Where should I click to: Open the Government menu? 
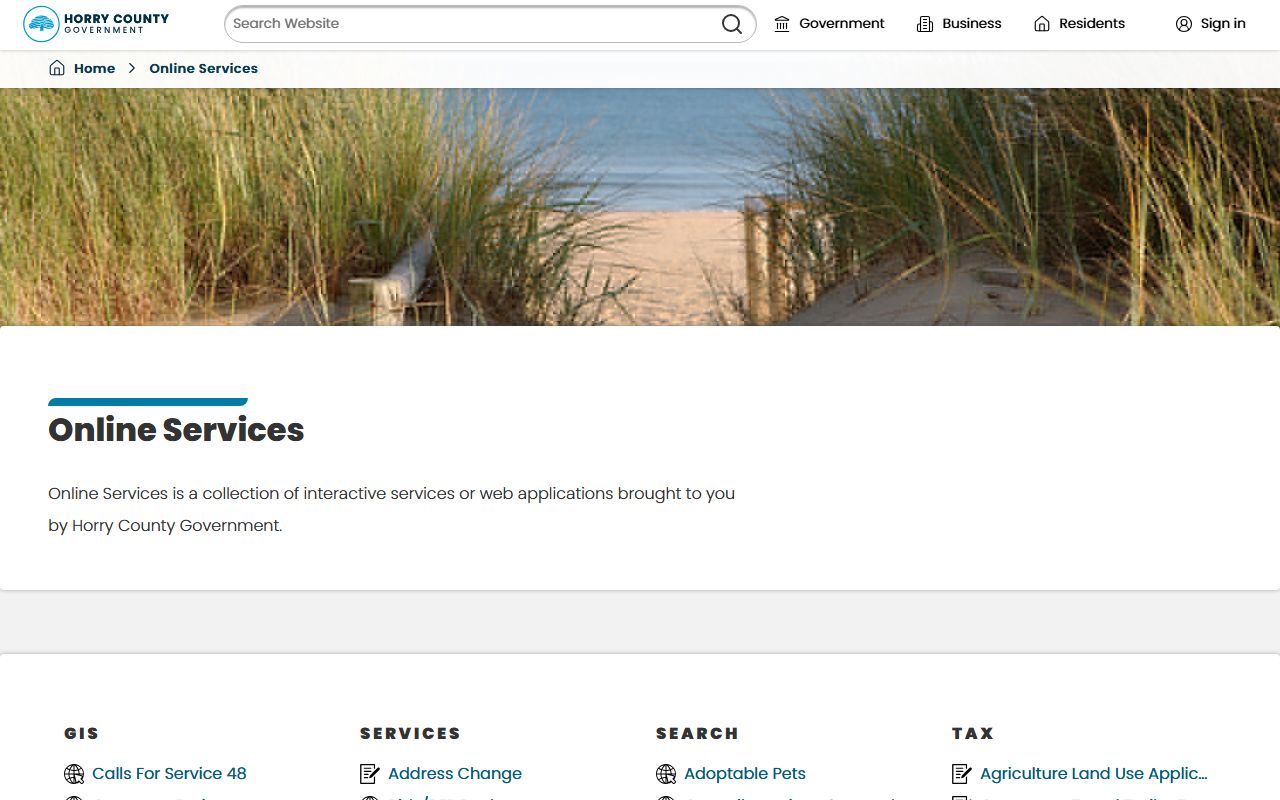[829, 24]
